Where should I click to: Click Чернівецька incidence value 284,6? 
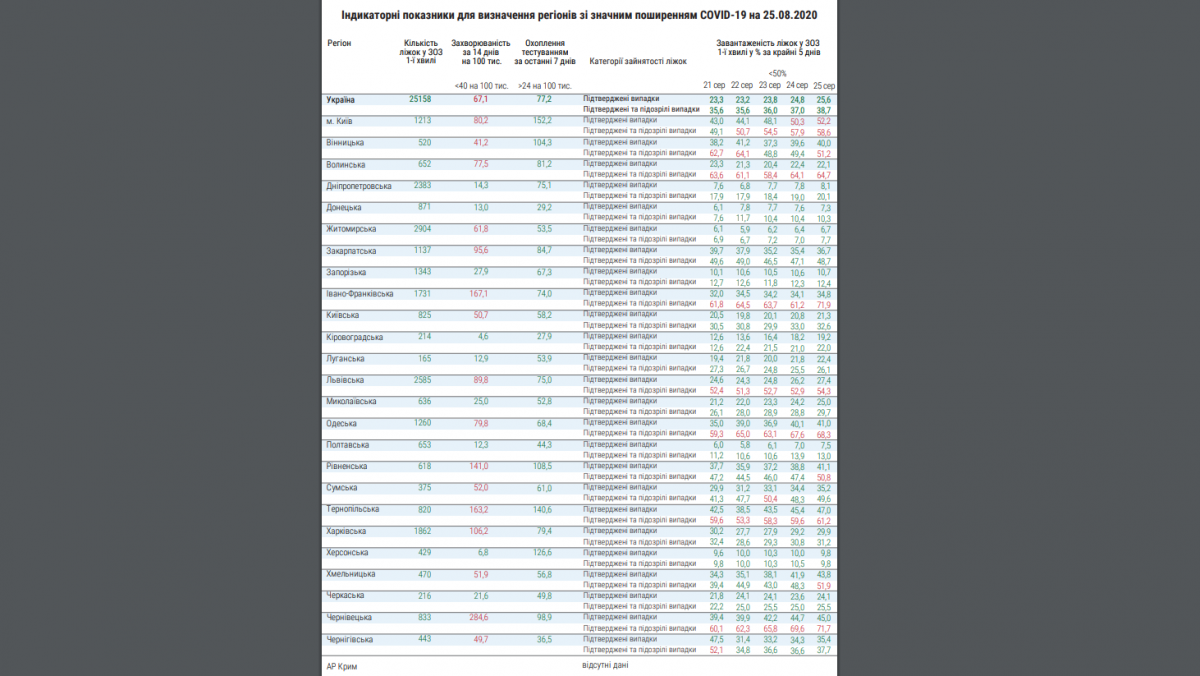click(480, 618)
